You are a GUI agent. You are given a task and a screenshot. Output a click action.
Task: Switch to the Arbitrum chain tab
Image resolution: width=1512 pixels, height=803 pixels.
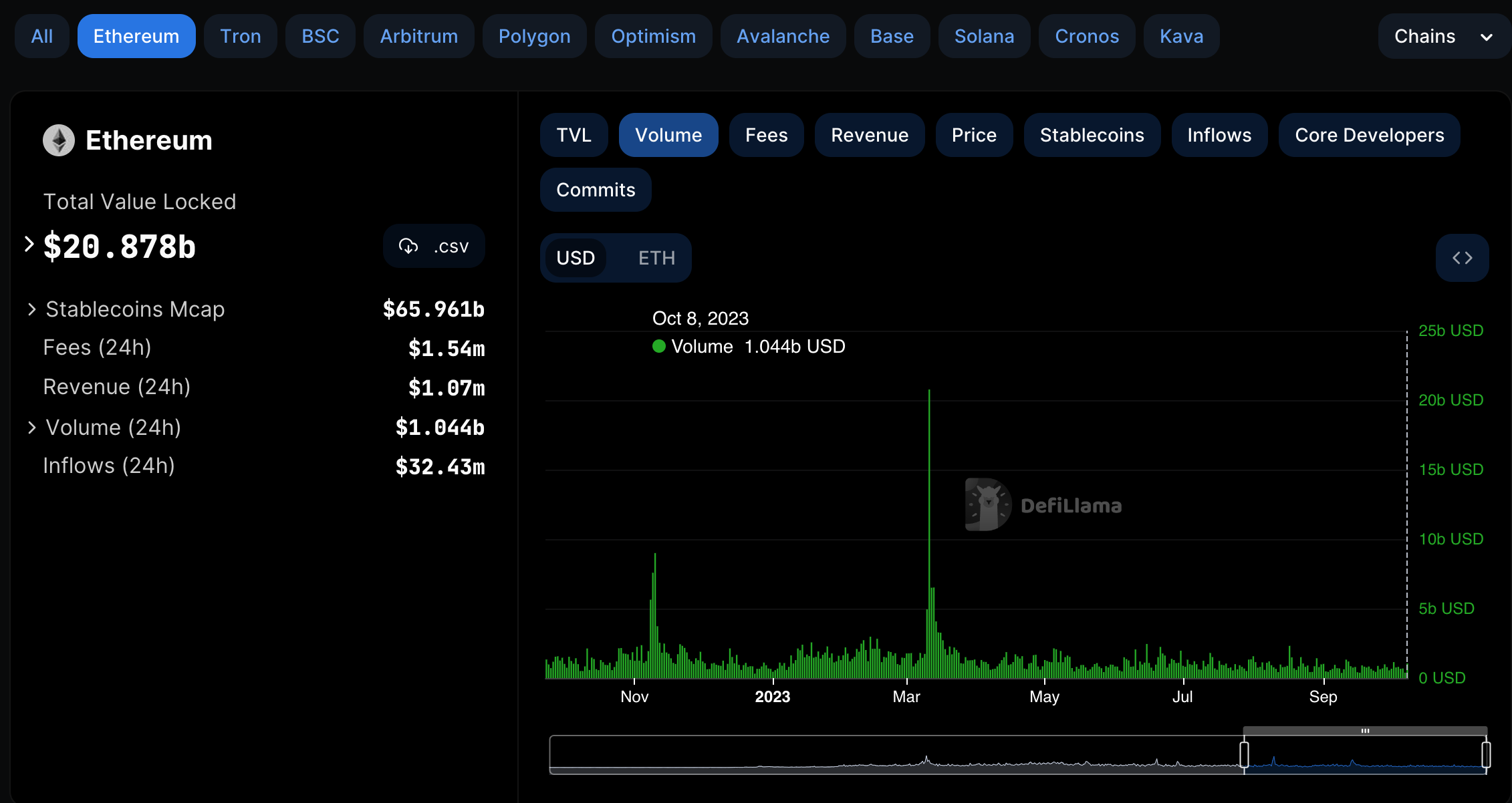click(x=418, y=36)
